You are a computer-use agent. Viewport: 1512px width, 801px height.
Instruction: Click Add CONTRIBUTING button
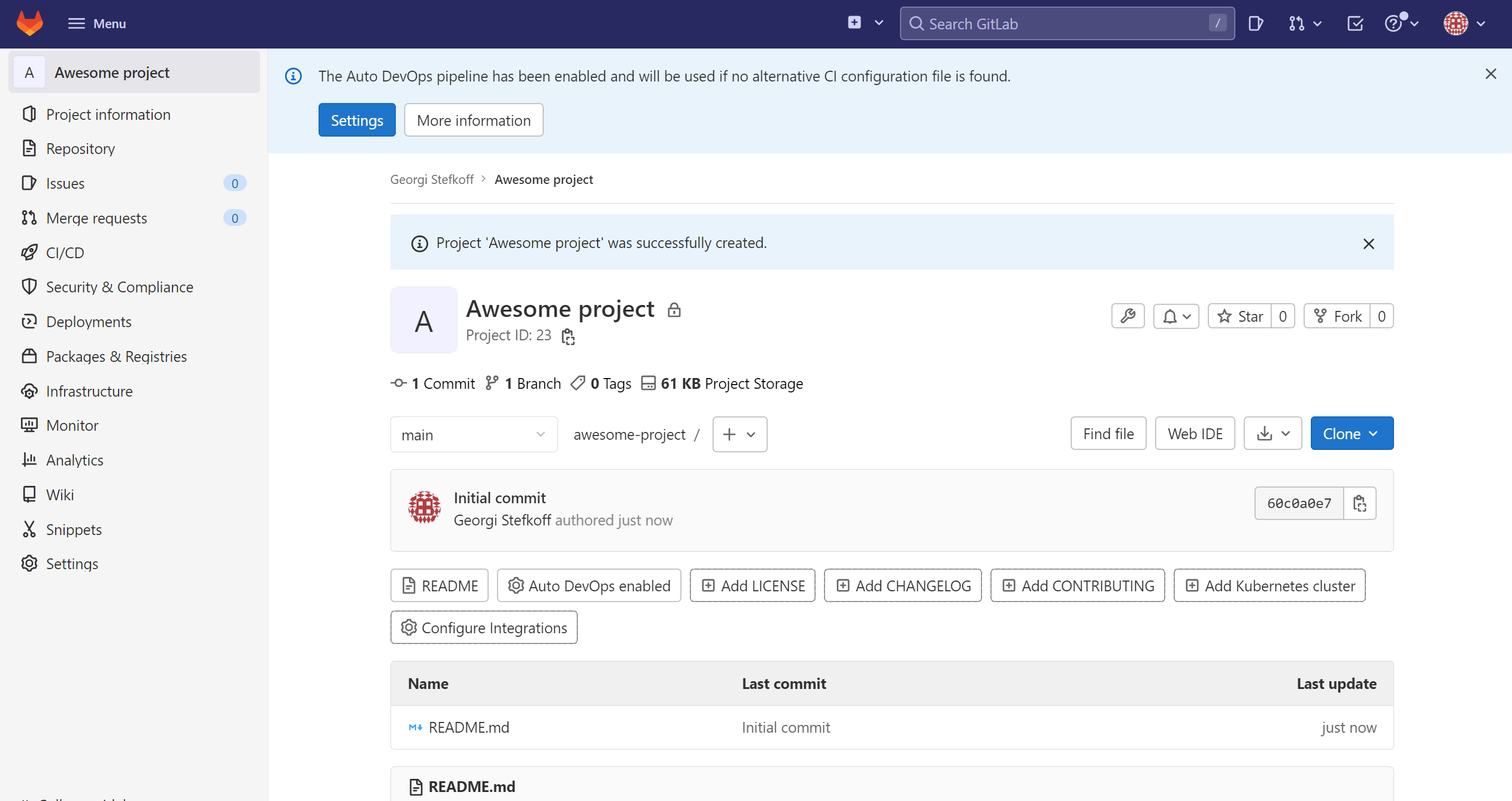click(x=1078, y=585)
